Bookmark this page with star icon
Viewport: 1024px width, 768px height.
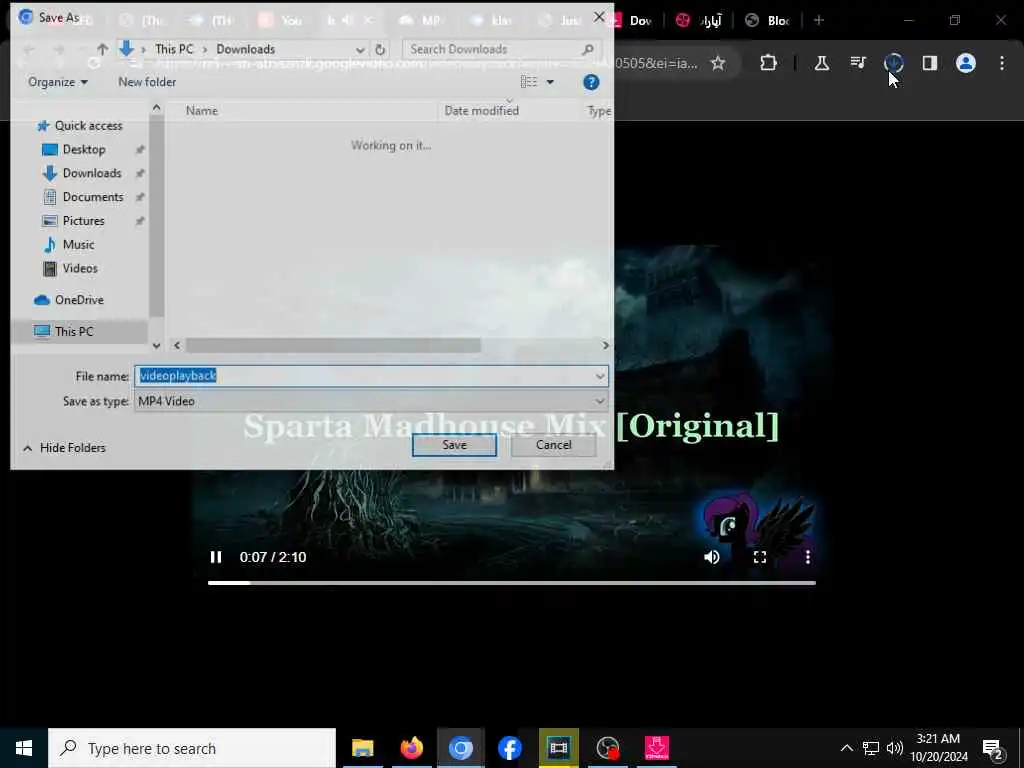point(718,63)
